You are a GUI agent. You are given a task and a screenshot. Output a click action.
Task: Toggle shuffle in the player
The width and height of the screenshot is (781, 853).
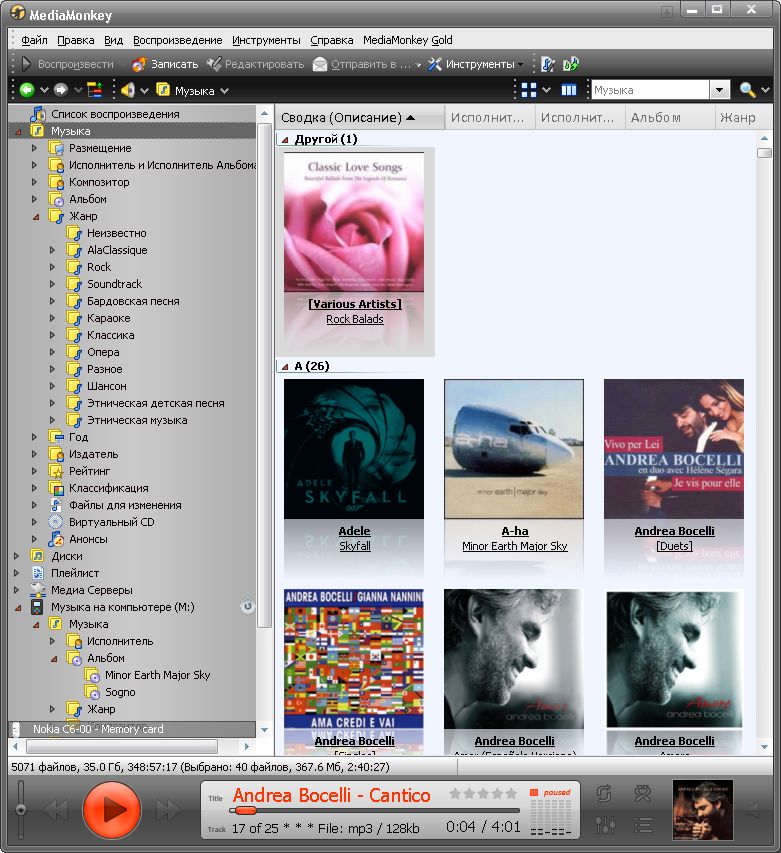click(x=643, y=794)
